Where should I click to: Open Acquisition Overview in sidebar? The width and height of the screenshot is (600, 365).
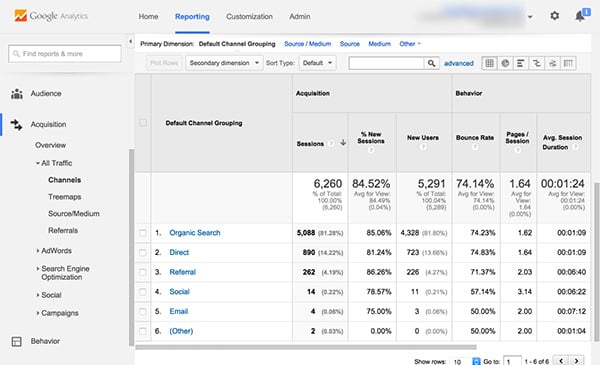pyautogui.click(x=51, y=145)
